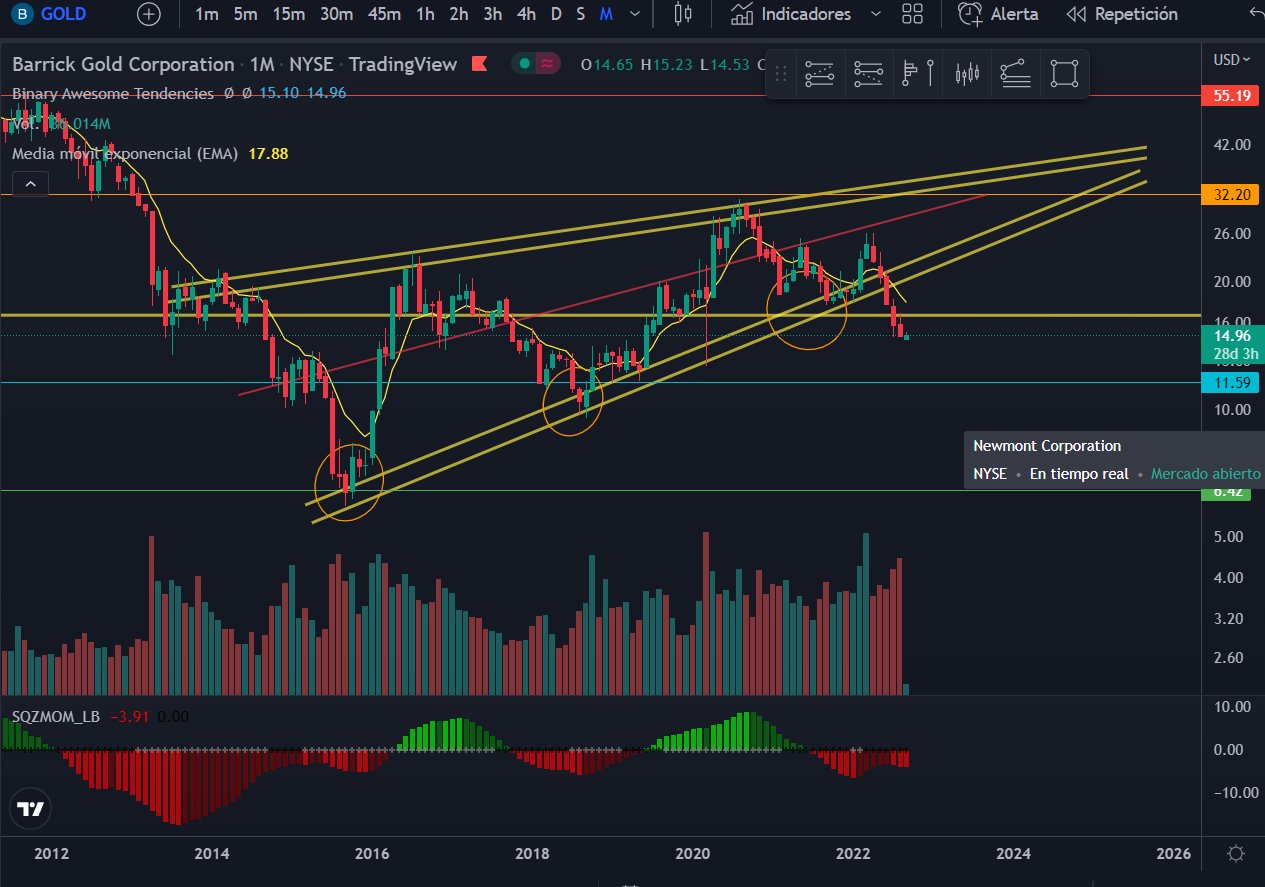The width and height of the screenshot is (1265, 887).
Task: Select the SQZMOM_LB indicator label
Action: pos(55,717)
